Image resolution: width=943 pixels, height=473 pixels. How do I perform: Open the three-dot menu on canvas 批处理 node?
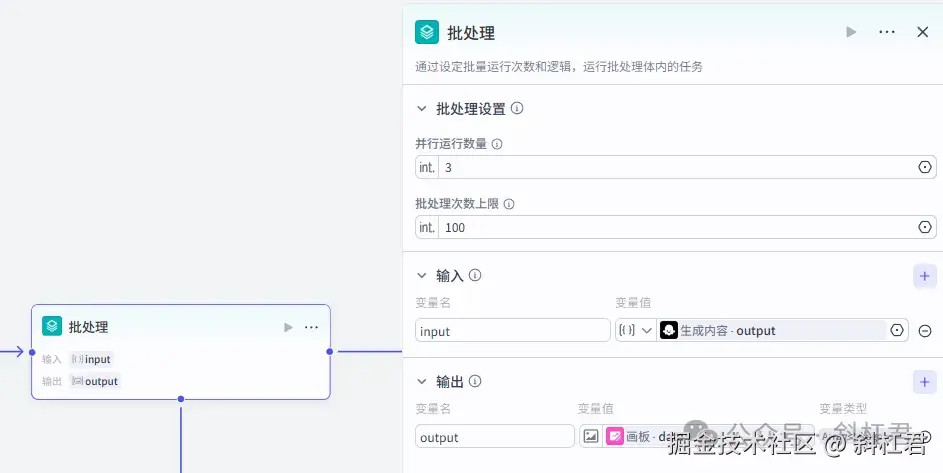click(x=311, y=327)
